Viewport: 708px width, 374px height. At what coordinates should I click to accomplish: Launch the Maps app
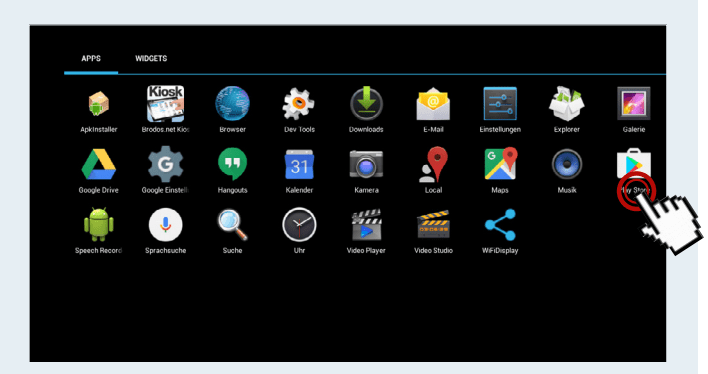500,164
